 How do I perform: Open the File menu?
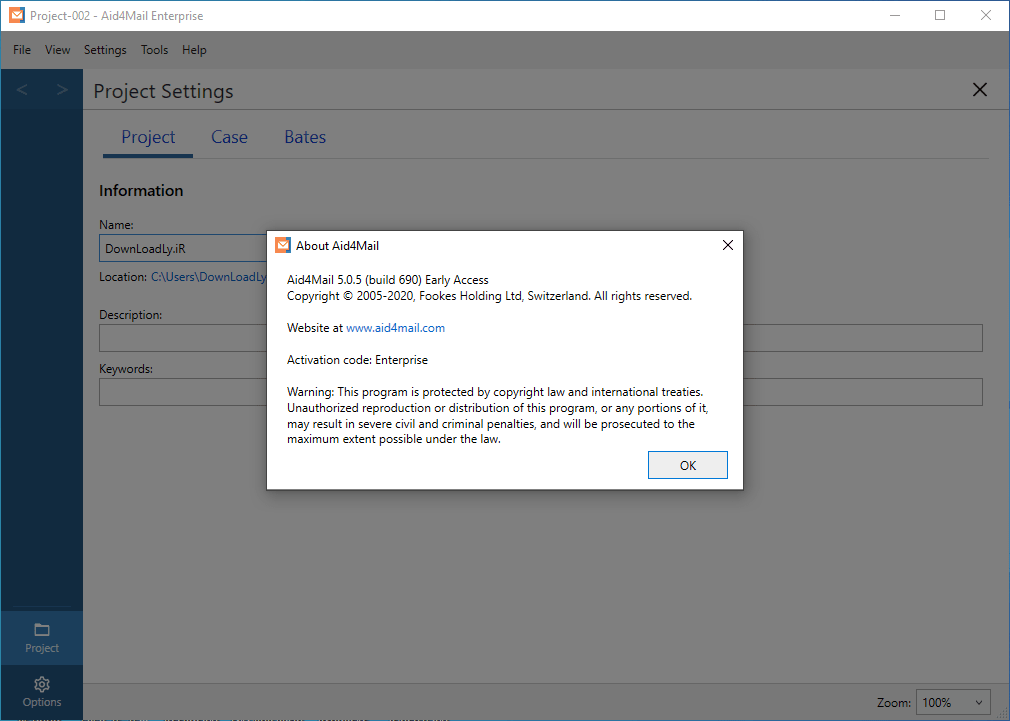tap(21, 49)
